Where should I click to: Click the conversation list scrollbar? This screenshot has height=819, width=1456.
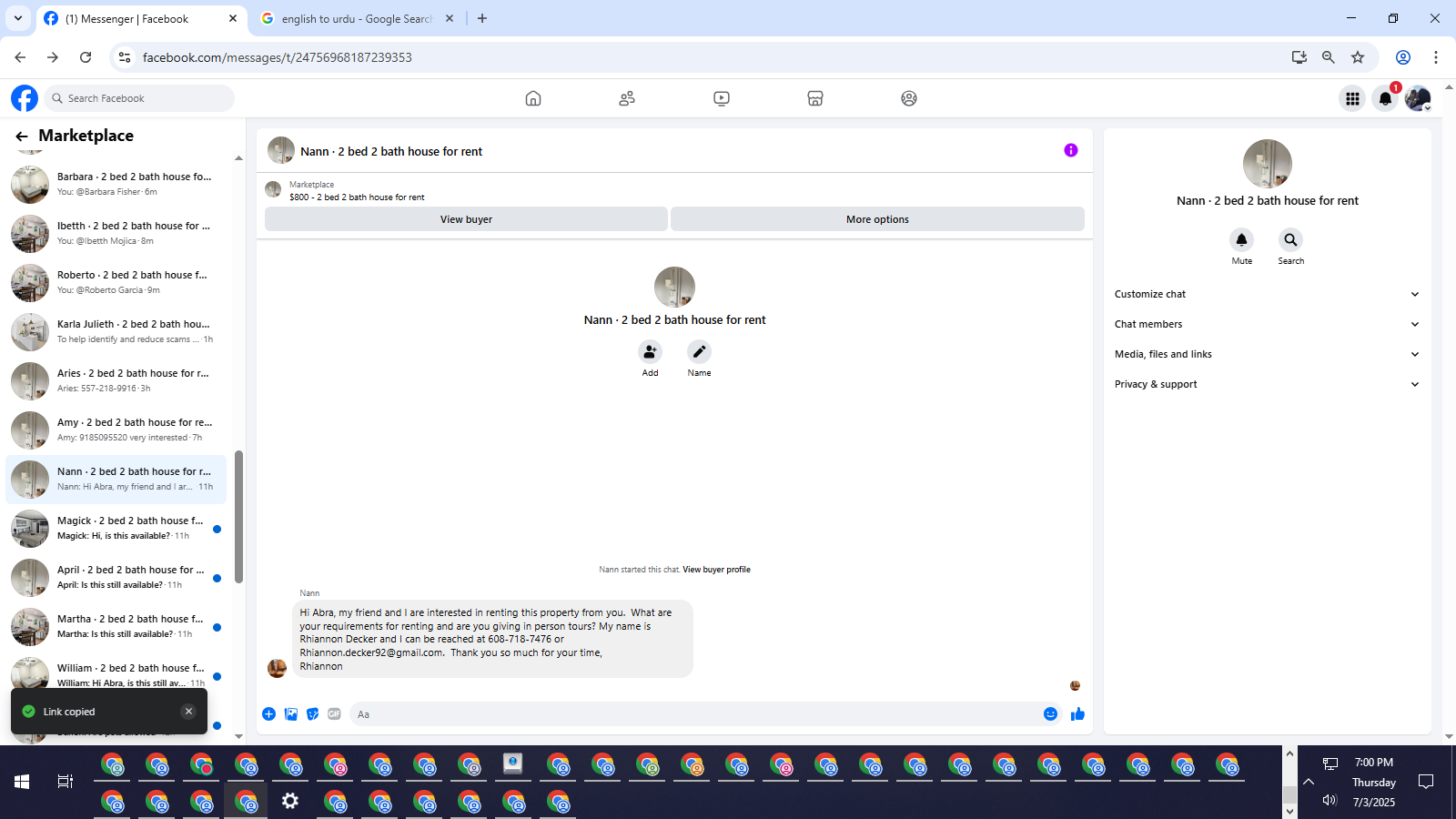point(238,516)
